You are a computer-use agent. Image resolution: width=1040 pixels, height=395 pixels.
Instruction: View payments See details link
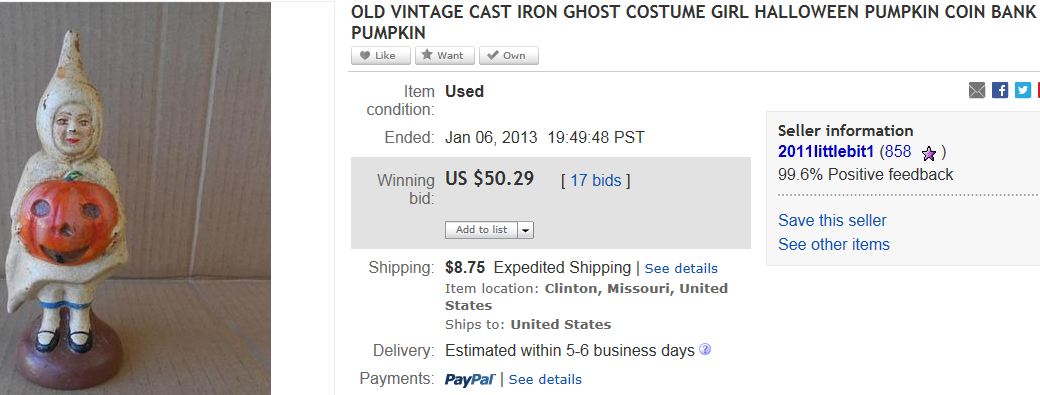coord(545,380)
